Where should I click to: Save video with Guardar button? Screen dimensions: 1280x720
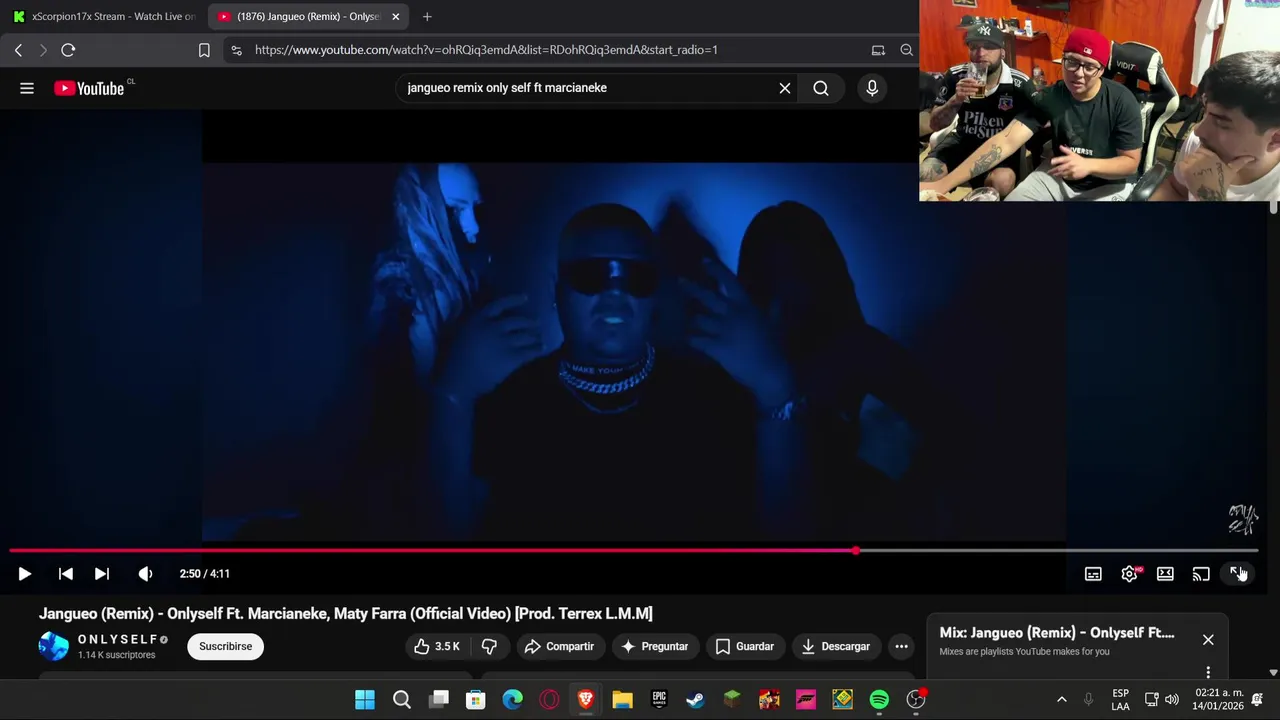tap(745, 646)
